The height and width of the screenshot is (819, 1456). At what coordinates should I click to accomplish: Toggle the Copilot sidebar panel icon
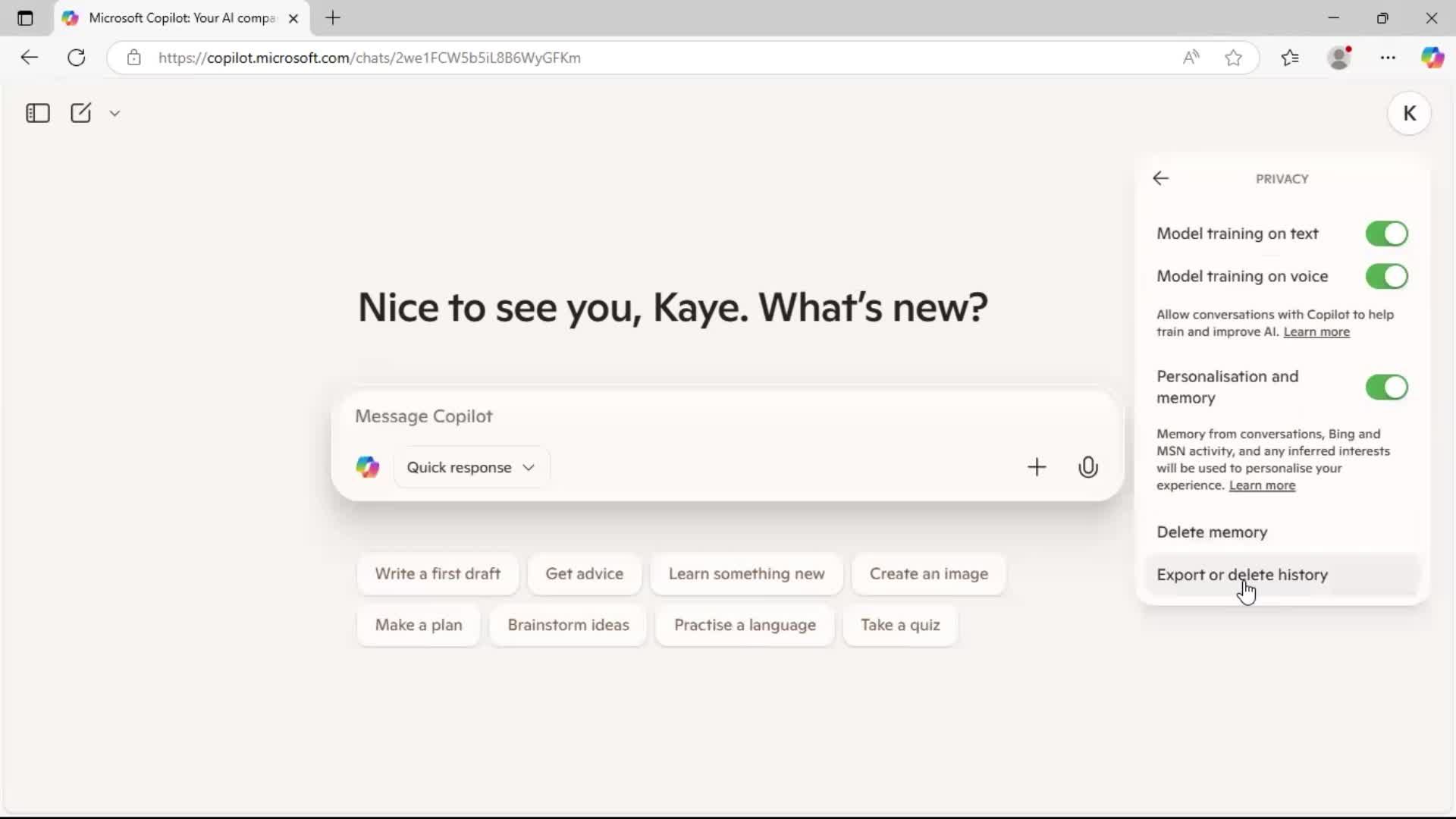[37, 113]
